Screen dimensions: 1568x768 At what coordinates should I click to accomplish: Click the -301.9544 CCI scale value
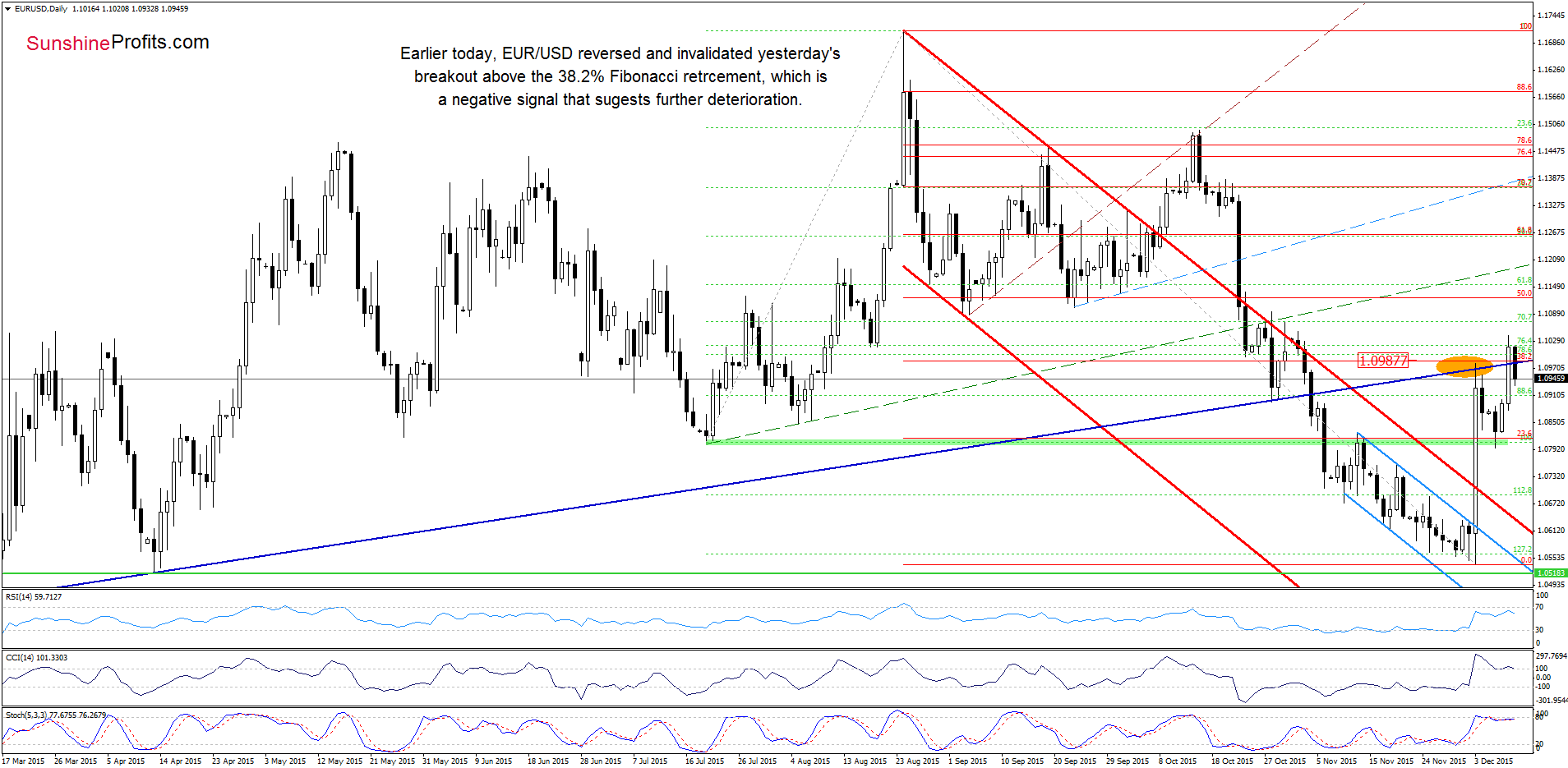1552,700
